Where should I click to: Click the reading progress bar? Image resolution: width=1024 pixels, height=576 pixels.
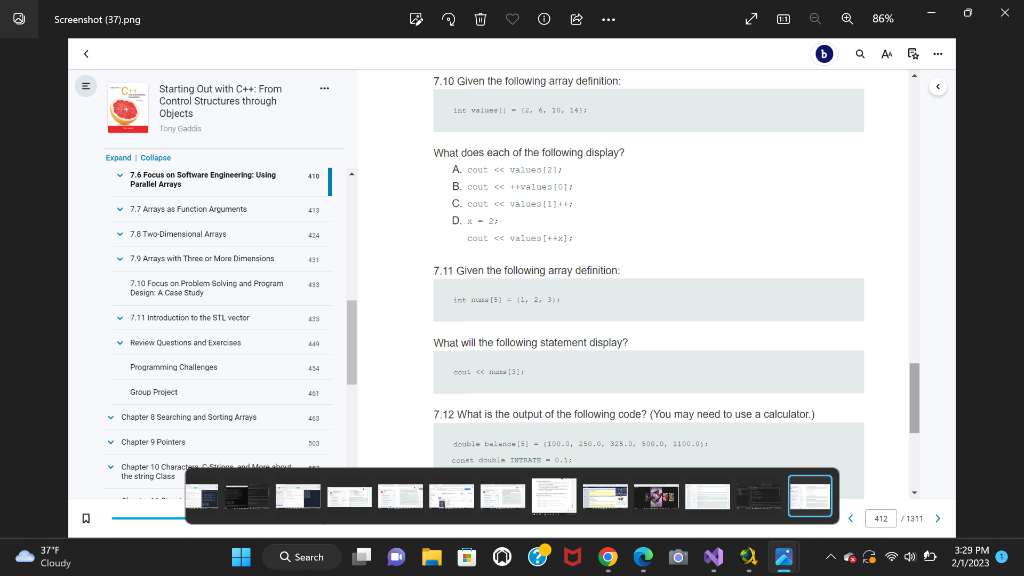[x=149, y=518]
